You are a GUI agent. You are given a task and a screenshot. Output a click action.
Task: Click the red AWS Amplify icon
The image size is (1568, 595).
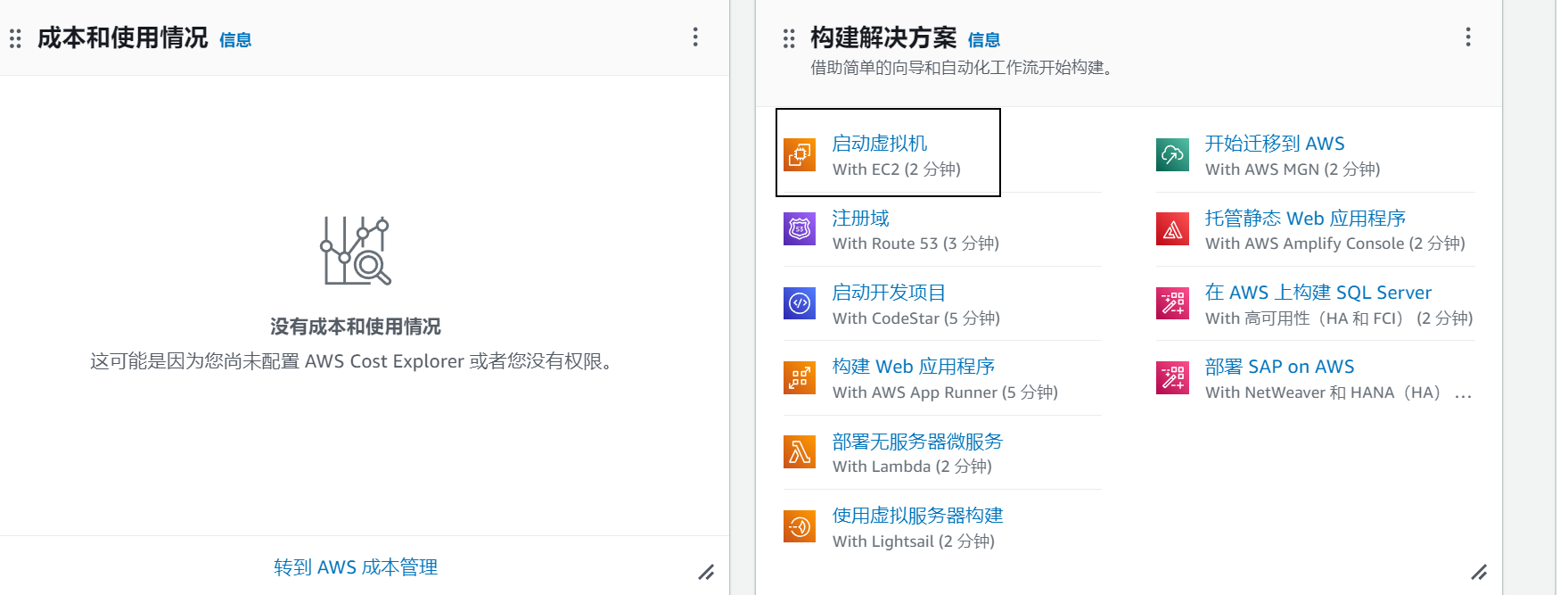tap(1172, 229)
